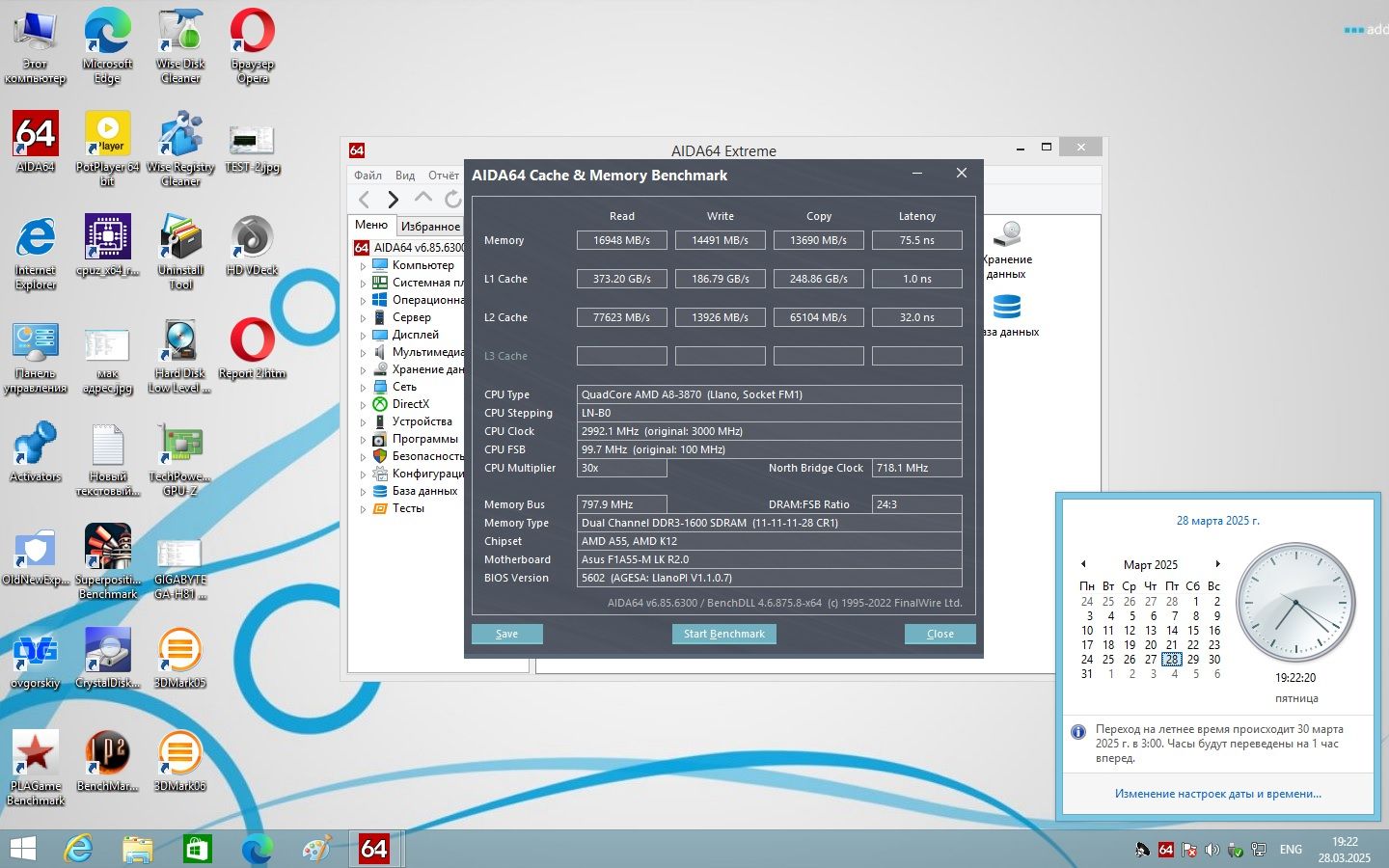Open Internet Explorer from the taskbar
This screenshot has height=868, width=1389.
pos(78,849)
